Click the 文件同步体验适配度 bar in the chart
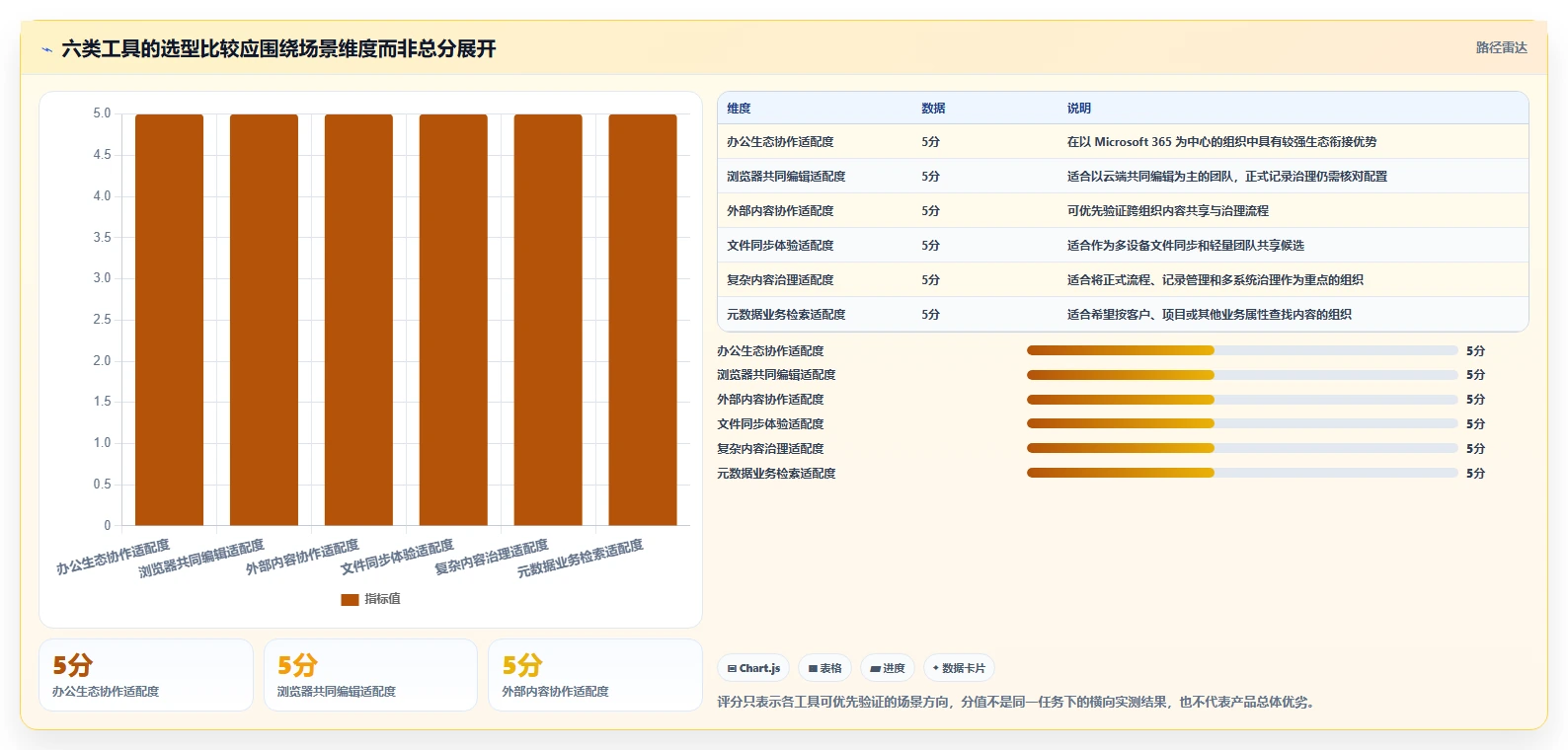This screenshot has width=1568, height=750. (453, 320)
